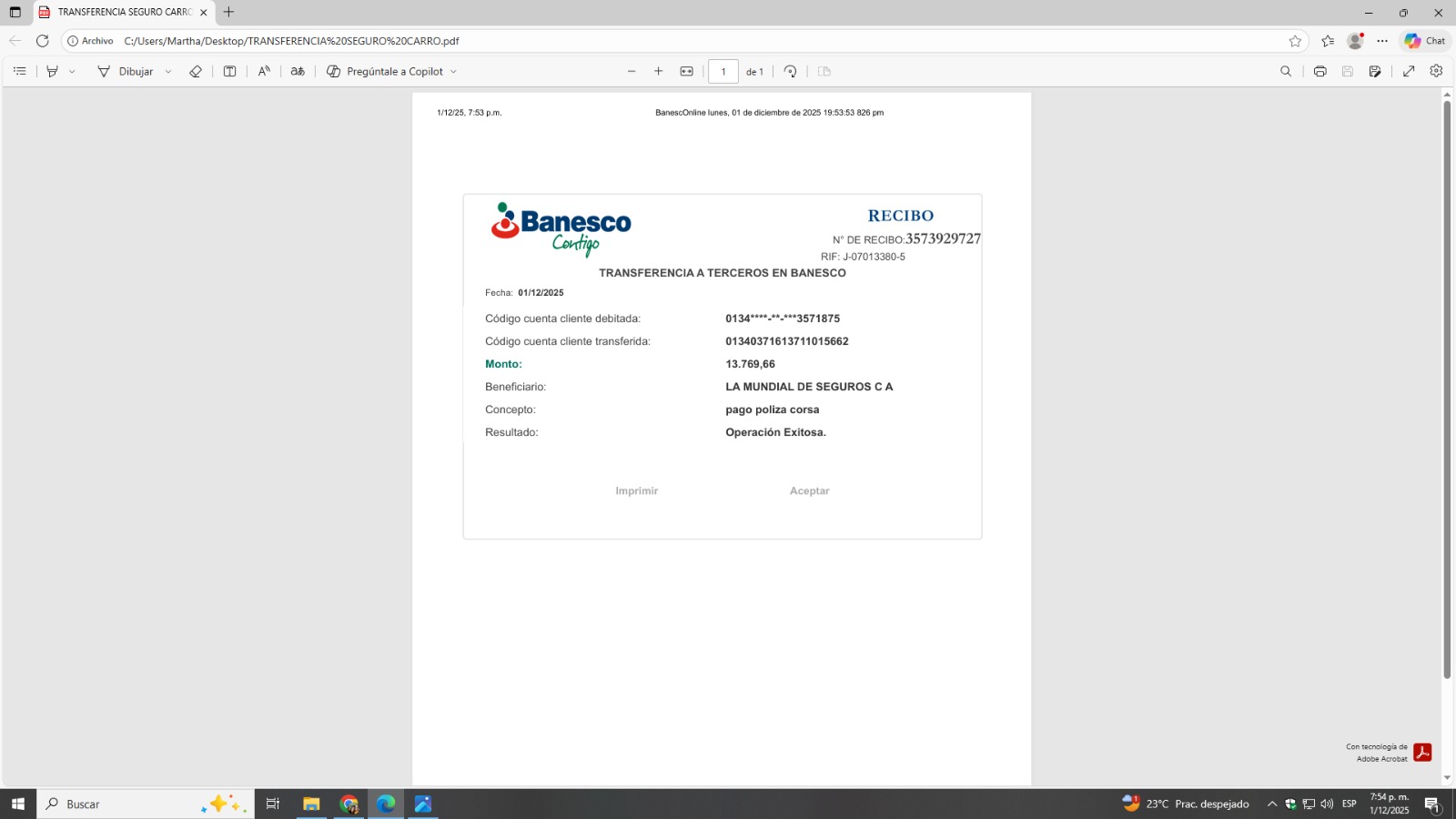The image size is (1456, 819).
Task: Click the page number input field
Action: click(x=723, y=71)
